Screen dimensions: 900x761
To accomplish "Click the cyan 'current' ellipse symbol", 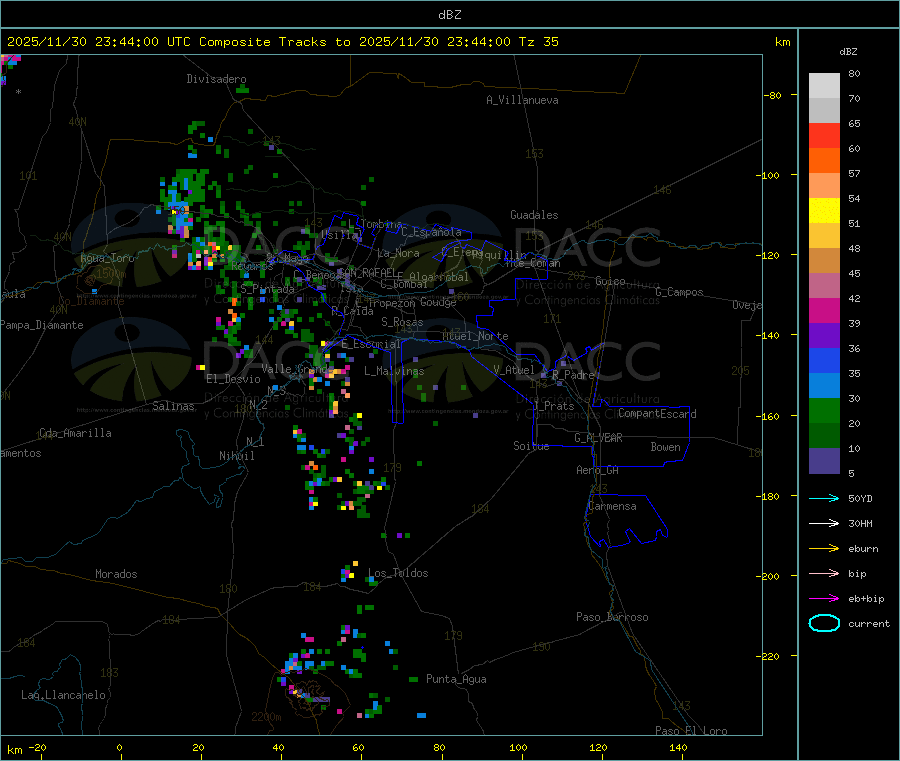I will pyautogui.click(x=824, y=623).
